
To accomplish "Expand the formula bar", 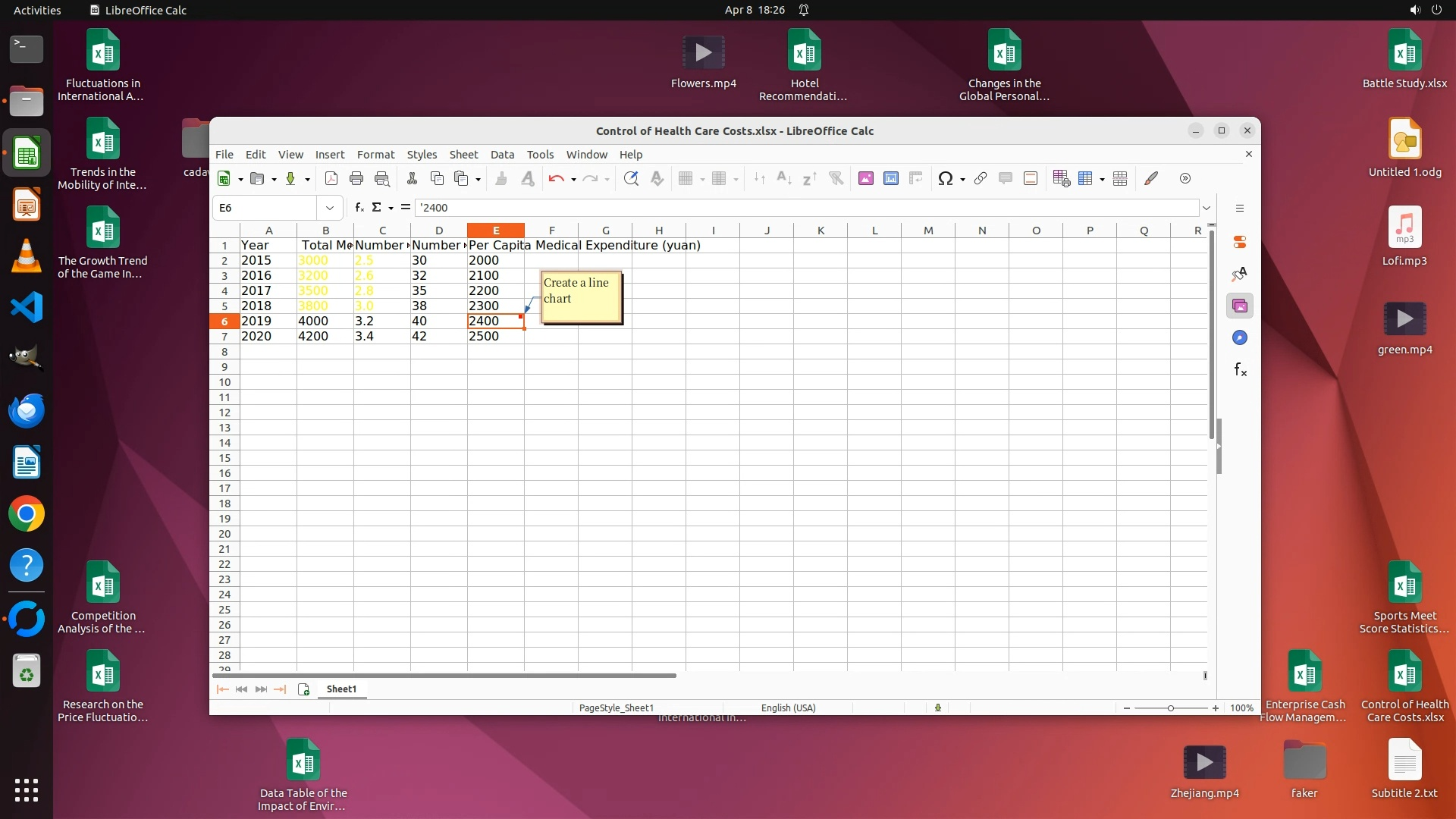I will (1207, 208).
